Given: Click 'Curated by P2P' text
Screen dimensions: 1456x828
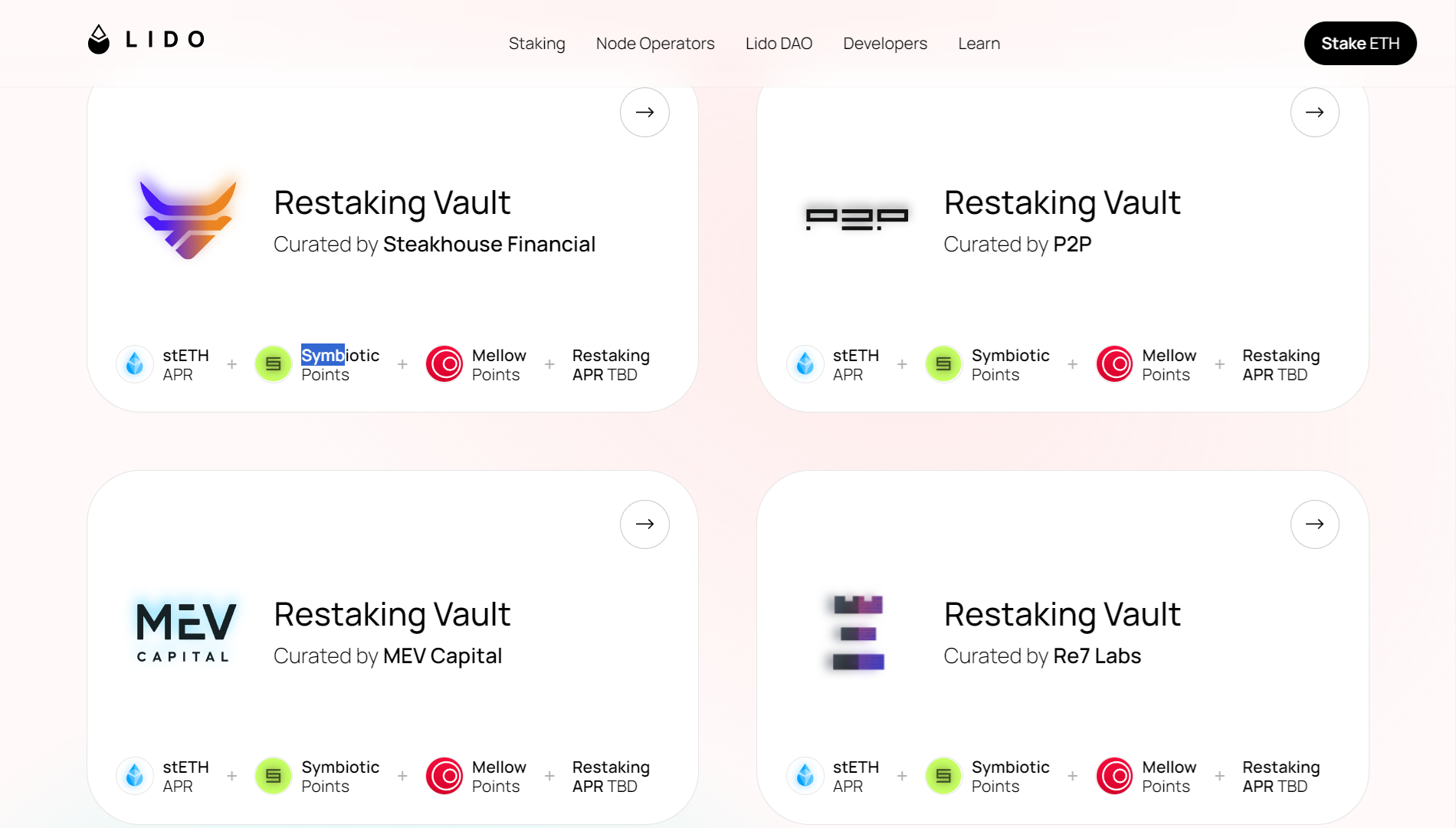Looking at the screenshot, I should pyautogui.click(x=1018, y=245).
